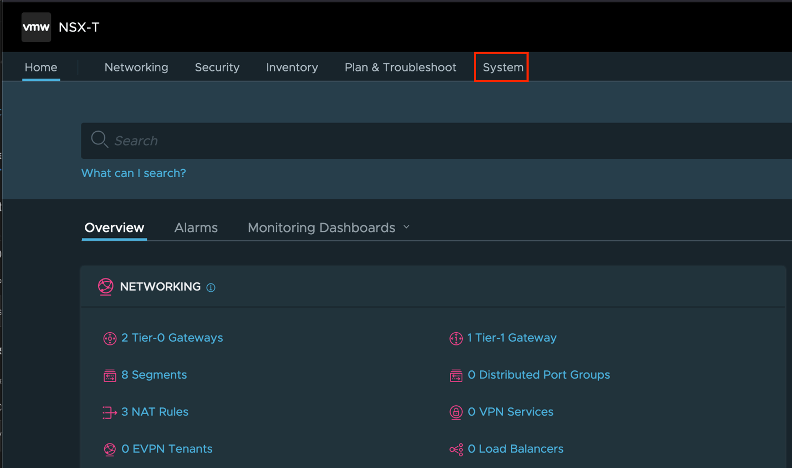Click the Networking info icon
The image size is (792, 468).
pyautogui.click(x=211, y=288)
